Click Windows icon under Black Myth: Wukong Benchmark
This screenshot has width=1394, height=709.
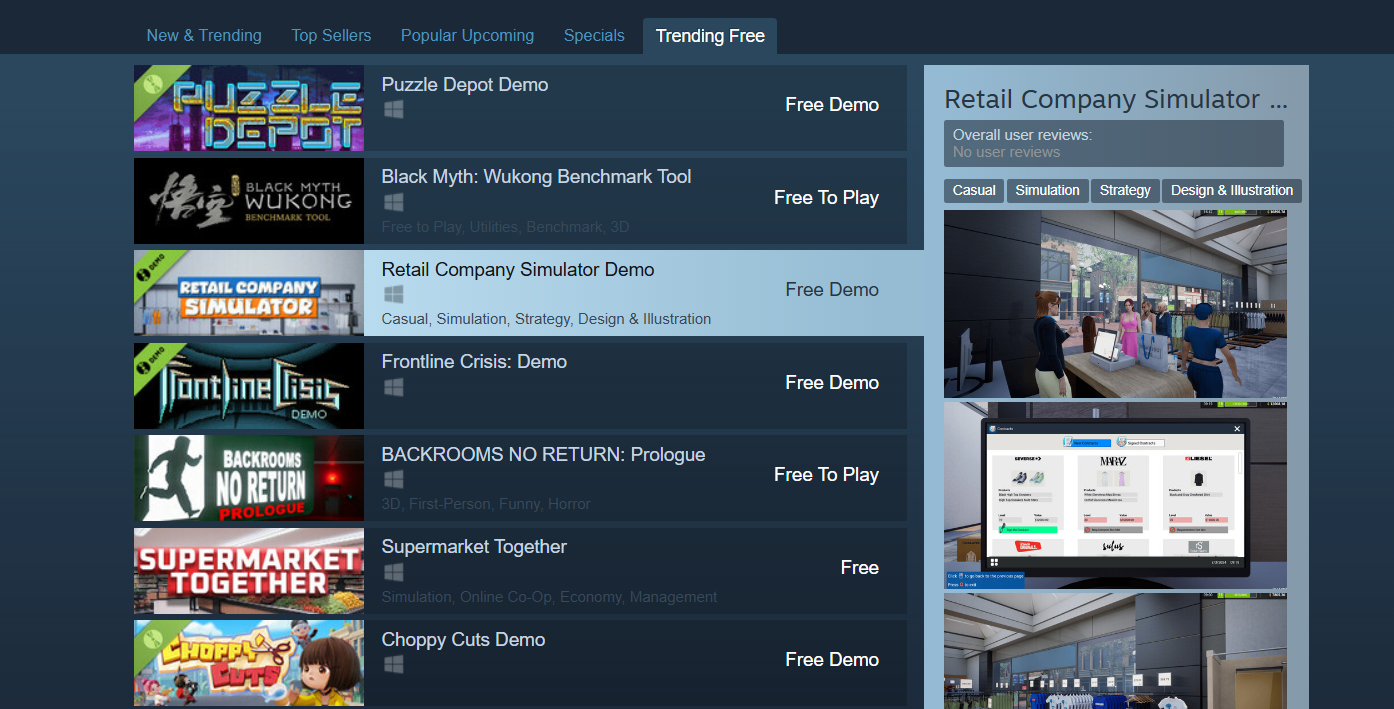click(x=394, y=202)
